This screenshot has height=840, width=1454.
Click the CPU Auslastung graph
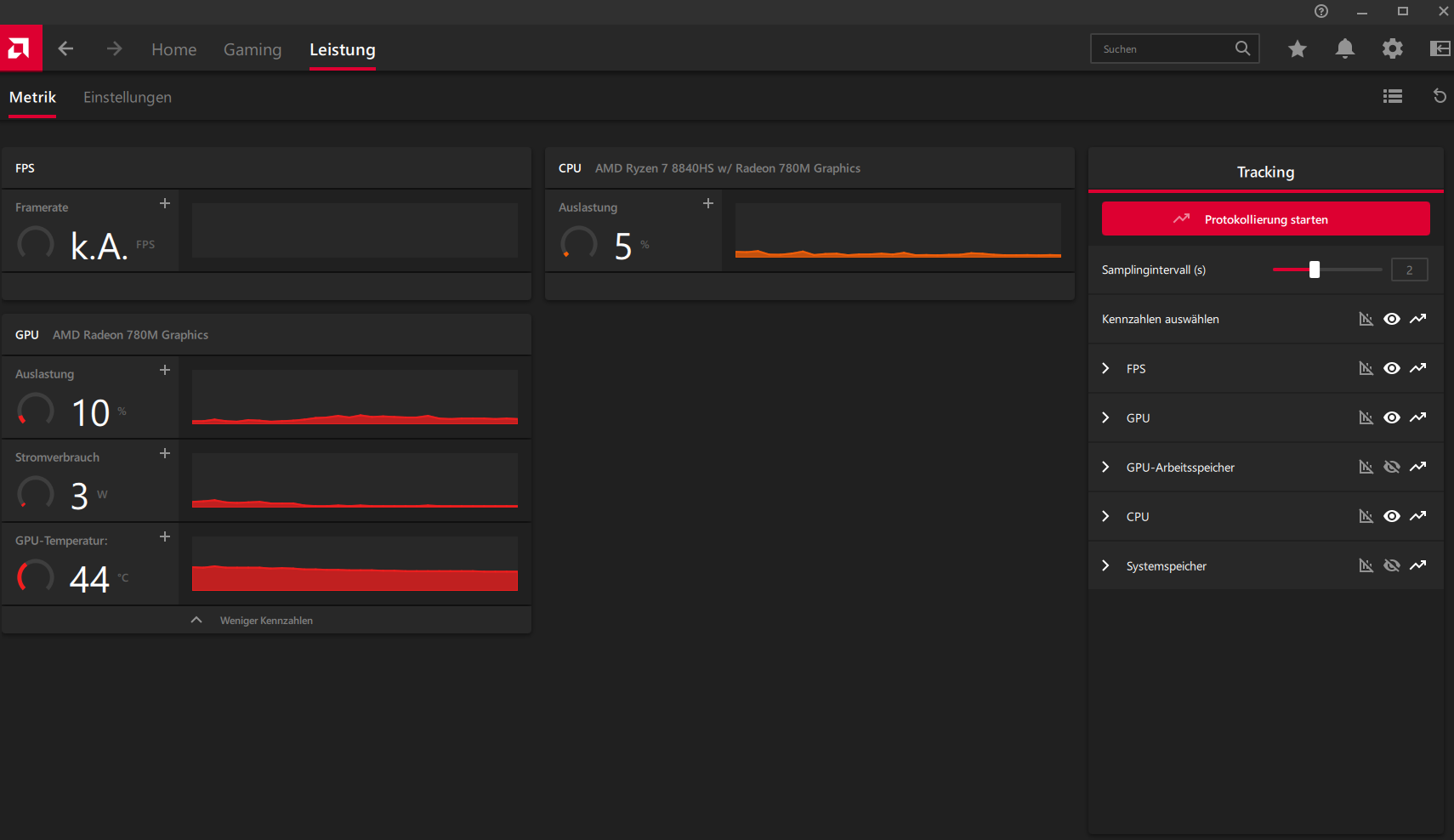click(898, 230)
